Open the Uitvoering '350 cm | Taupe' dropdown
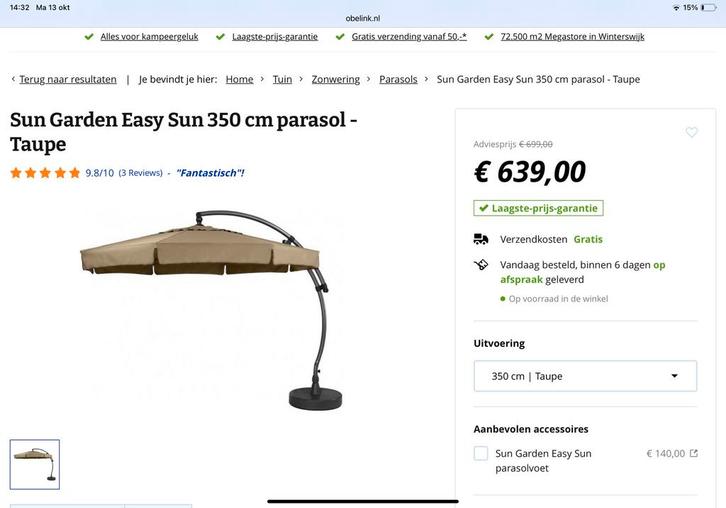 585,376
